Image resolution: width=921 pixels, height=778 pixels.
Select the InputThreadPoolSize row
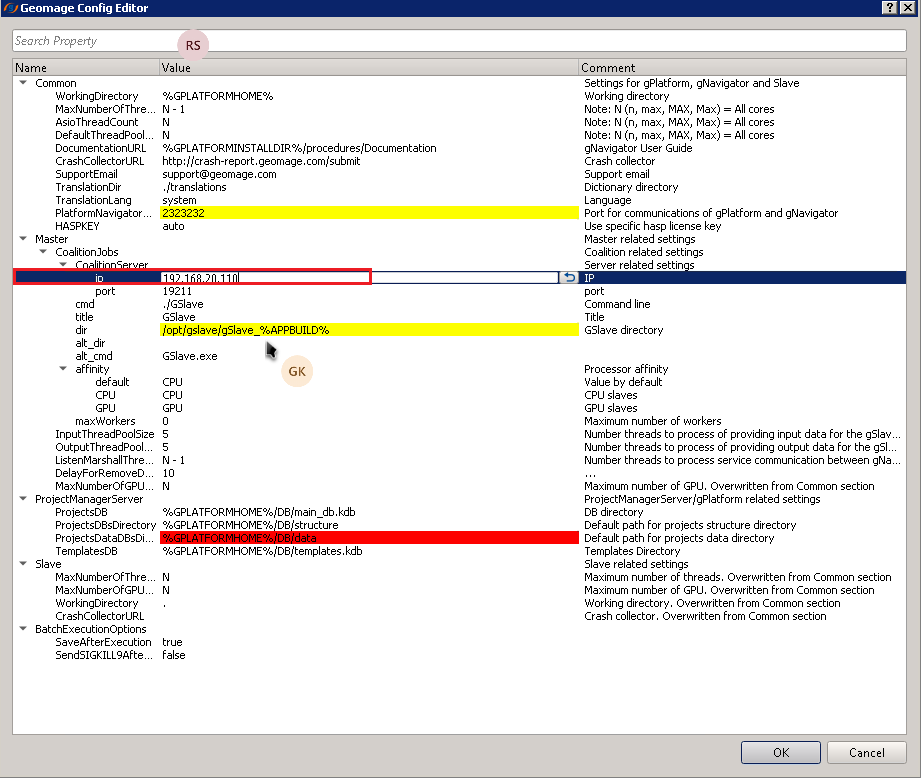[459, 434]
